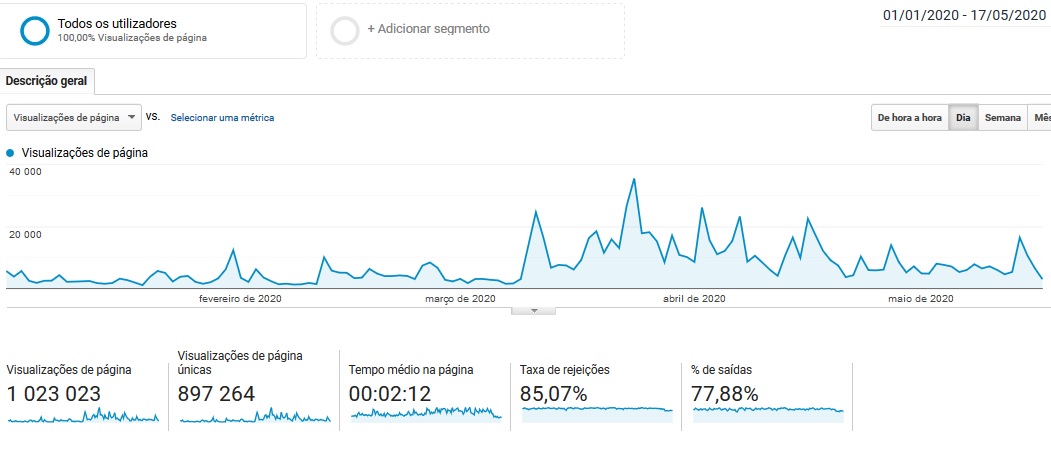The image size is (1051, 454).
Task: Click the Visualizações de página únicas sparkline
Action: (x=255, y=416)
